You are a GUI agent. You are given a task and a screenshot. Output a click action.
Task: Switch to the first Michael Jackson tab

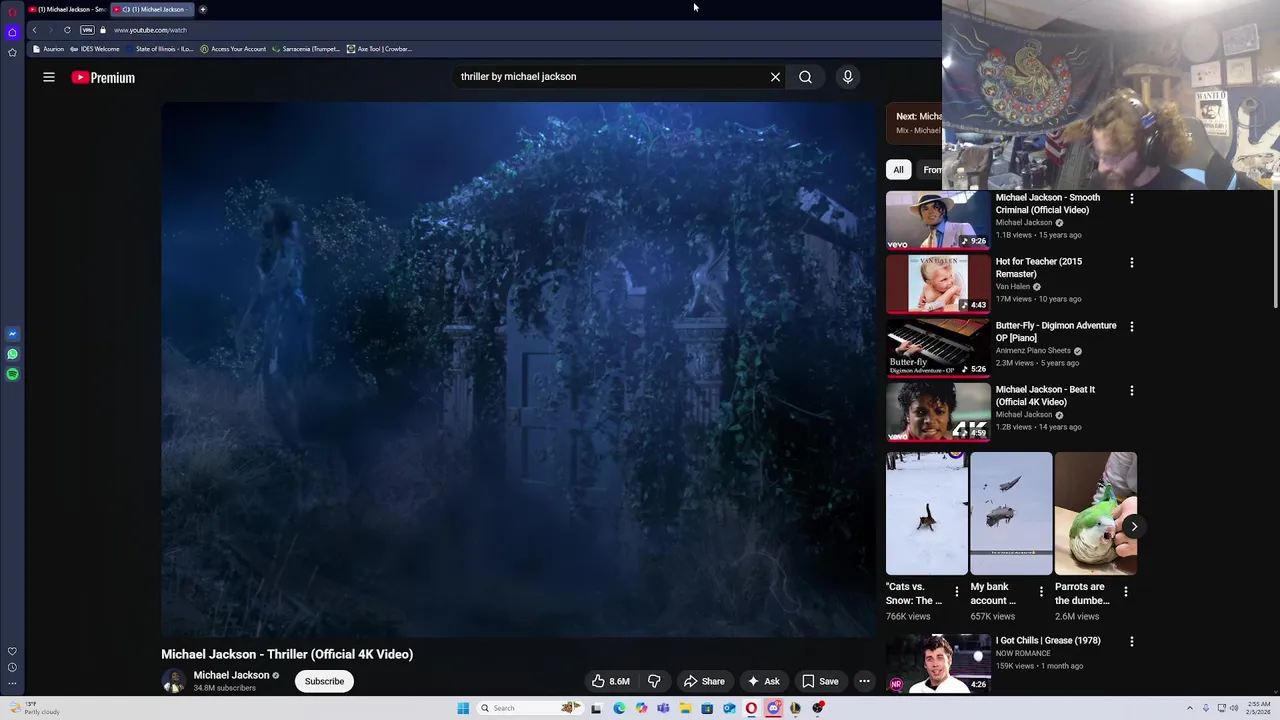click(x=67, y=9)
